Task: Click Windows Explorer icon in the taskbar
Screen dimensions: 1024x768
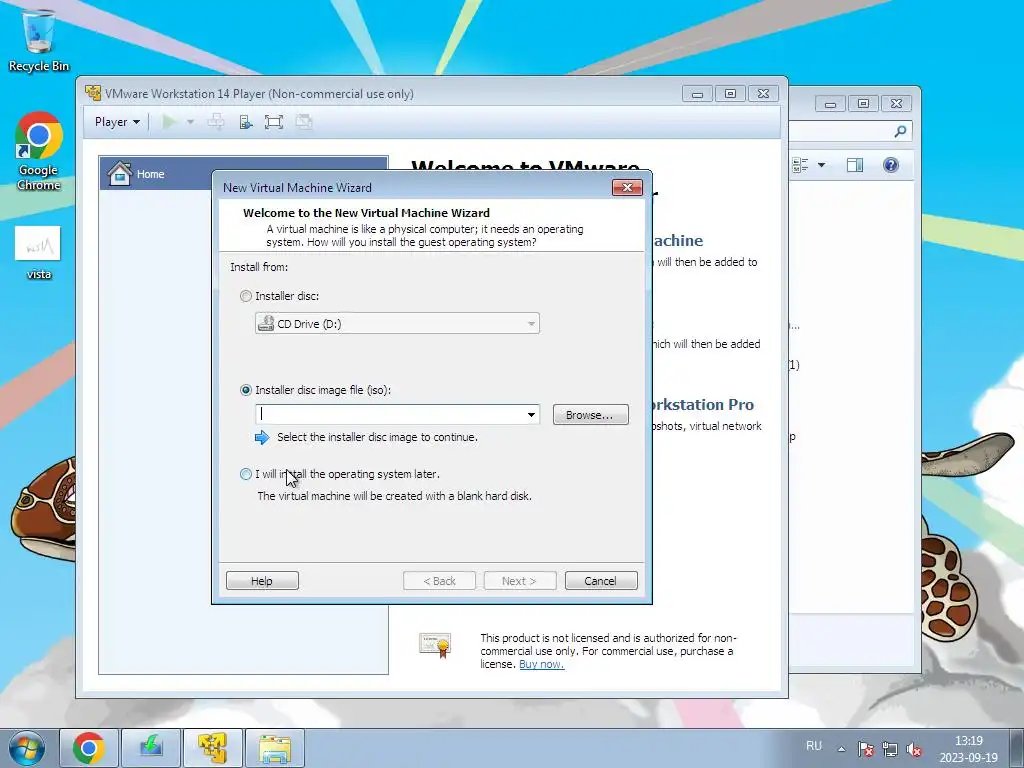Action: pos(275,748)
